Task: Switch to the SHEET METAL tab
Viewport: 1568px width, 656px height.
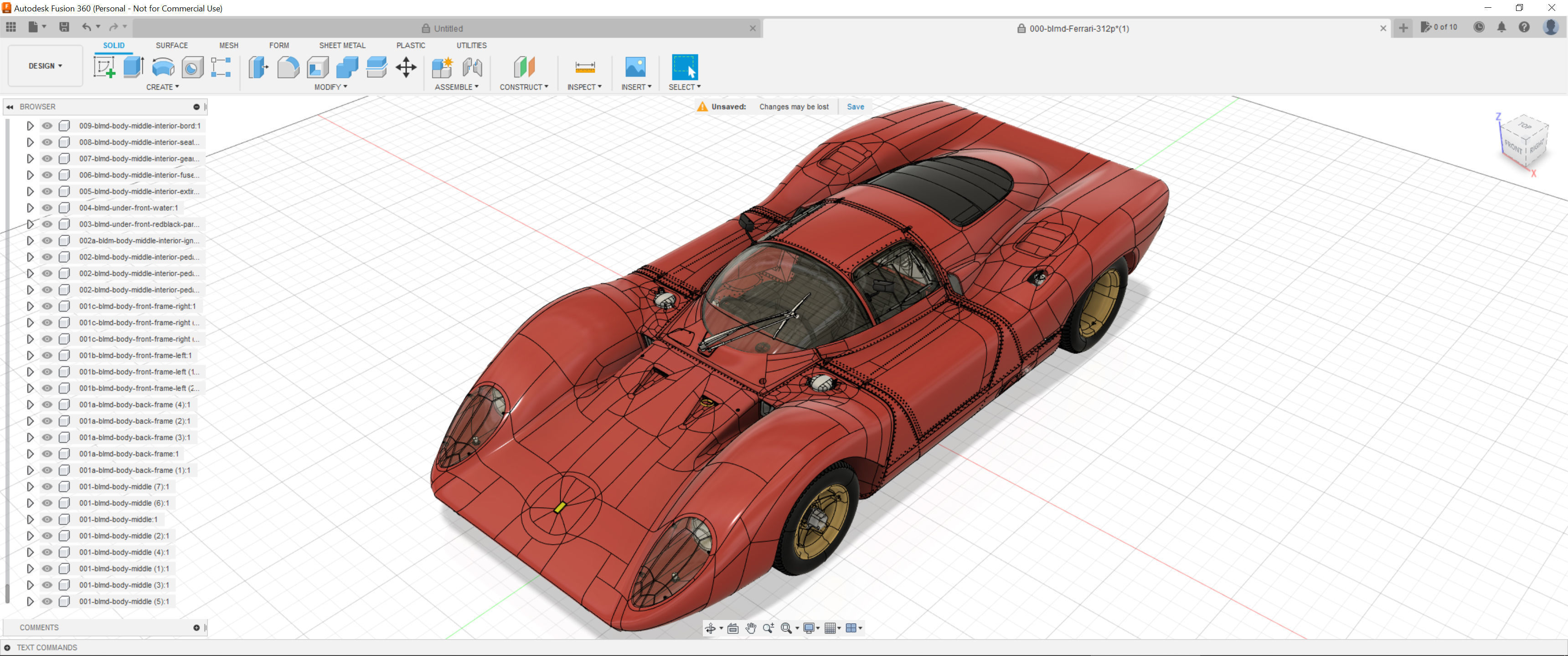Action: click(x=342, y=46)
